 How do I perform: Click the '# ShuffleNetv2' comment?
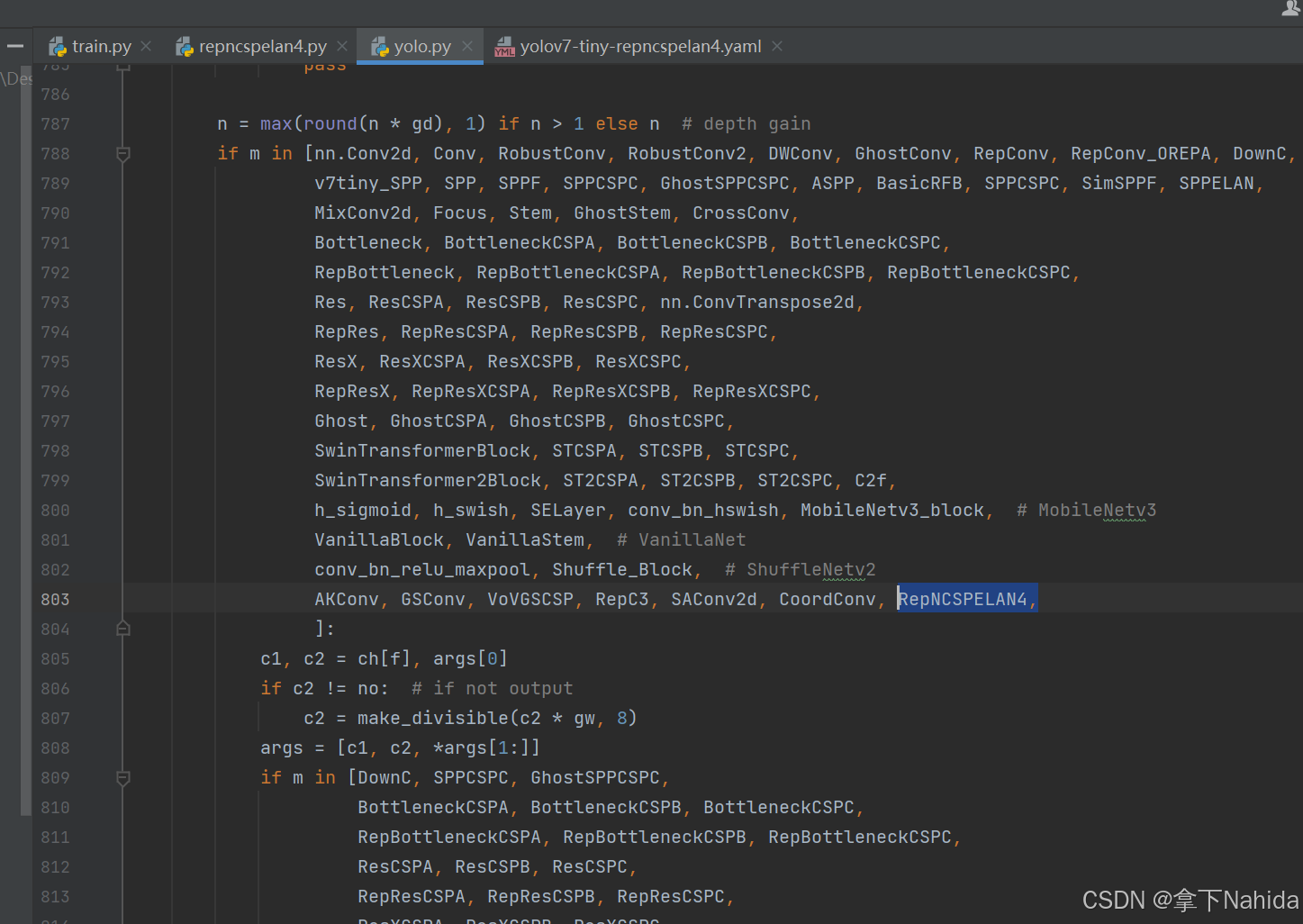[801, 570]
